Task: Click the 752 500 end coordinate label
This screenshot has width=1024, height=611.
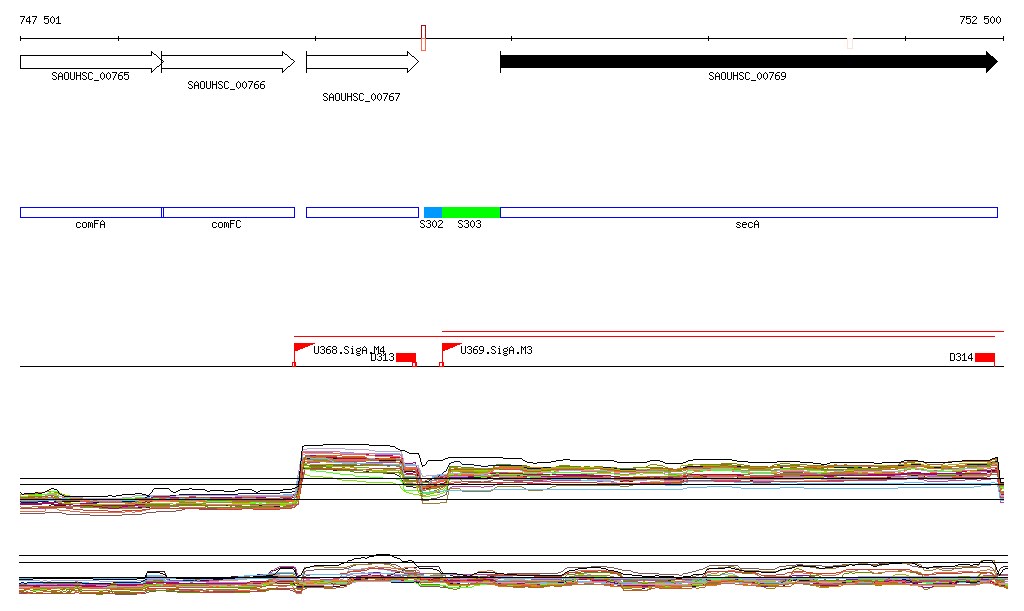Action: coord(980,20)
